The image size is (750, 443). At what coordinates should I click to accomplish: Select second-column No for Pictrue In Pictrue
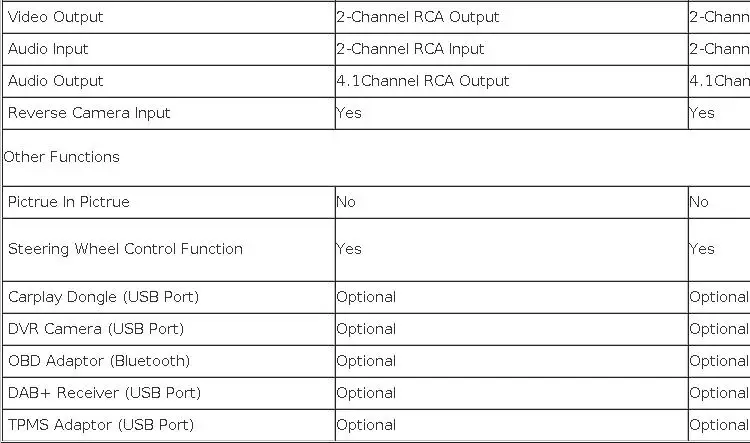pos(346,202)
